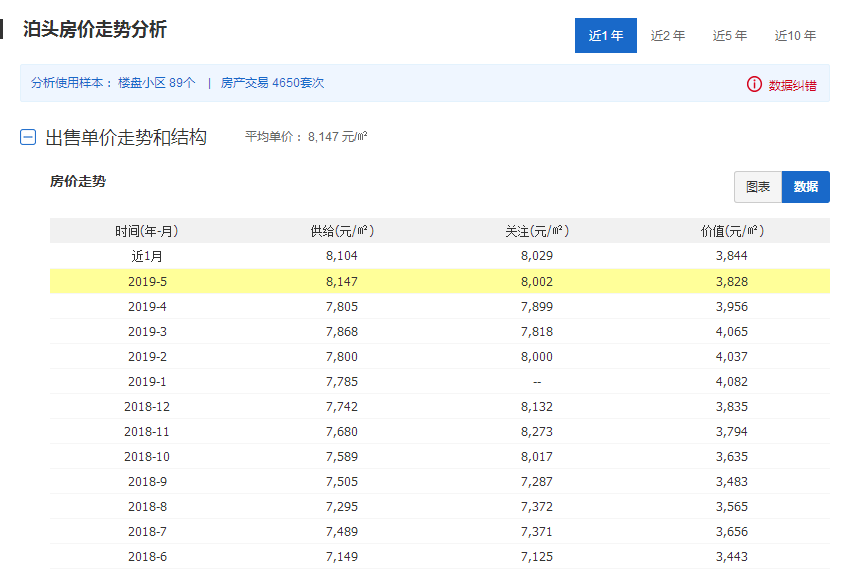The height and width of the screenshot is (583, 846).
Task: Click the 2018-10 date cell
Action: tap(147, 457)
